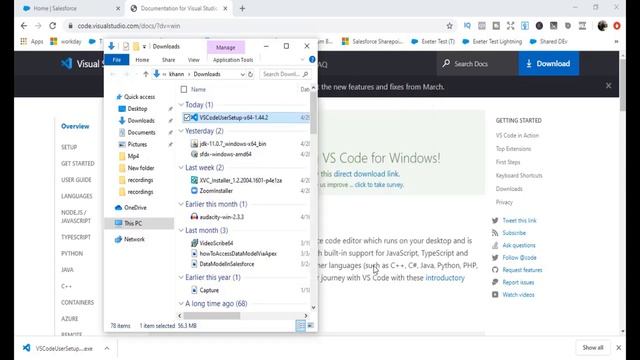Uncheck the VSCodeUserSetup-x64-1.44.2 checkbox

(x=187, y=118)
